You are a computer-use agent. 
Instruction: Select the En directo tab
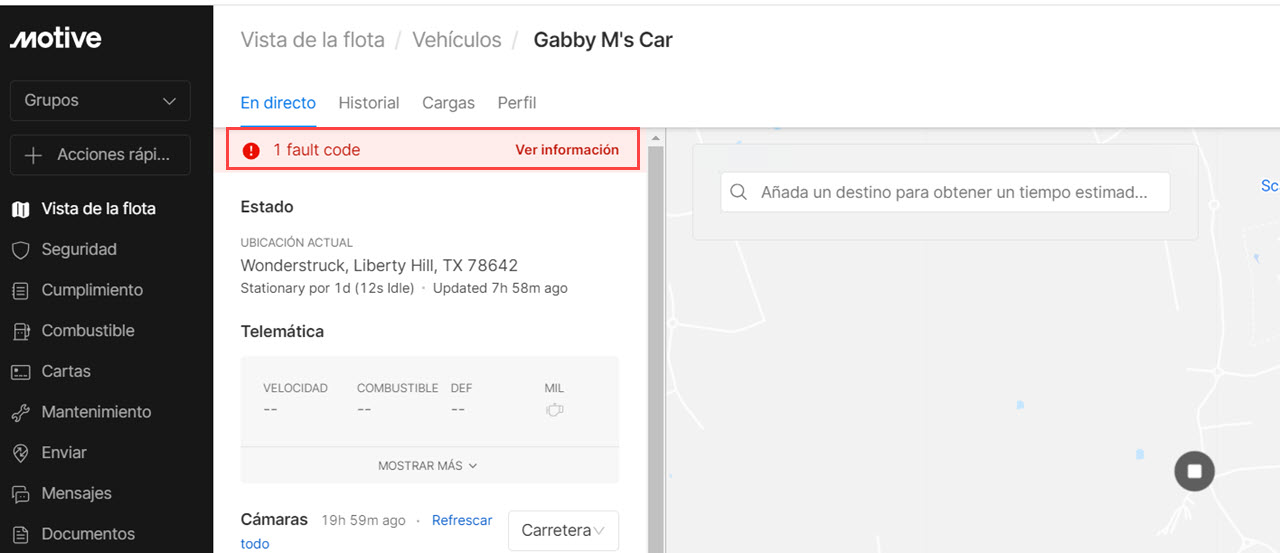tap(278, 103)
